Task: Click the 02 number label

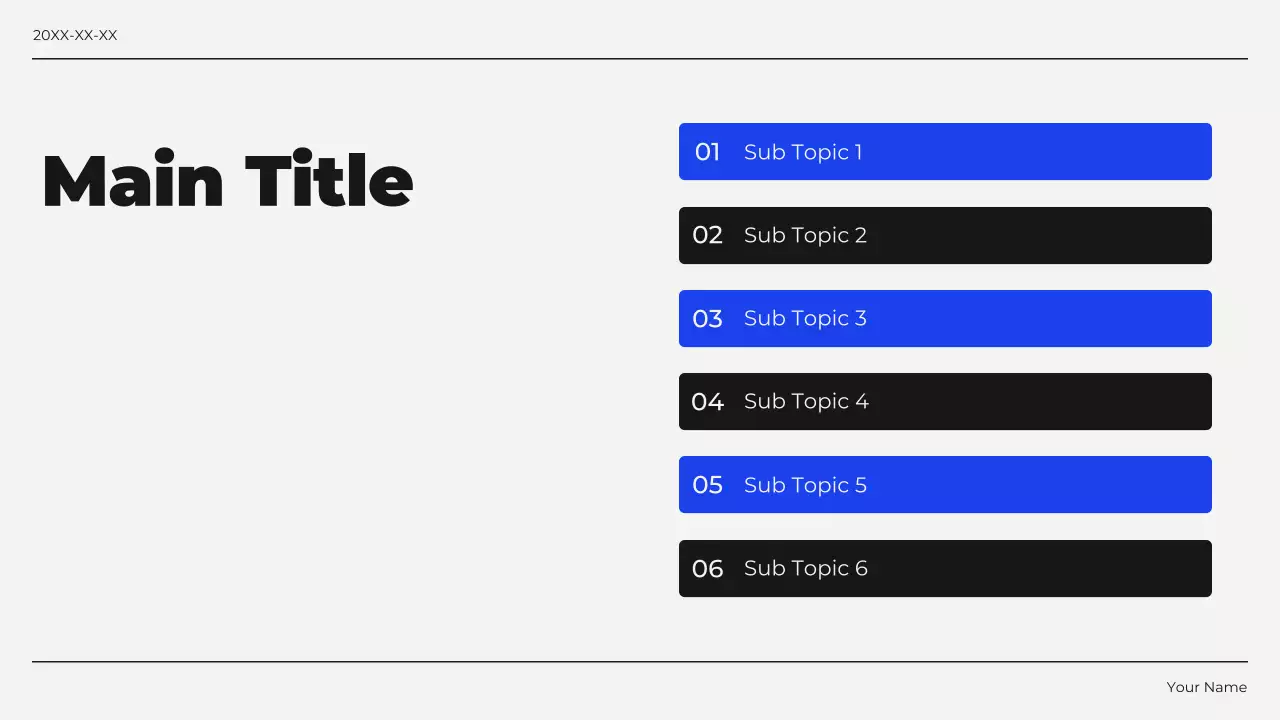Action: [x=707, y=235]
